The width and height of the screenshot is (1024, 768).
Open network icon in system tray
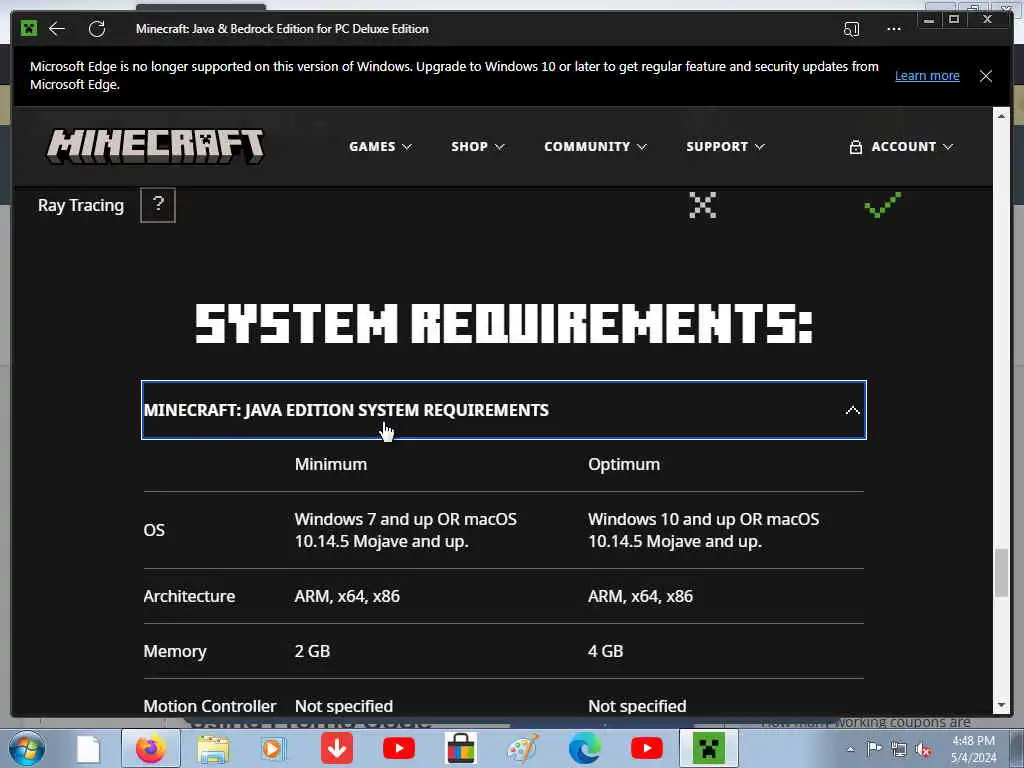899,749
